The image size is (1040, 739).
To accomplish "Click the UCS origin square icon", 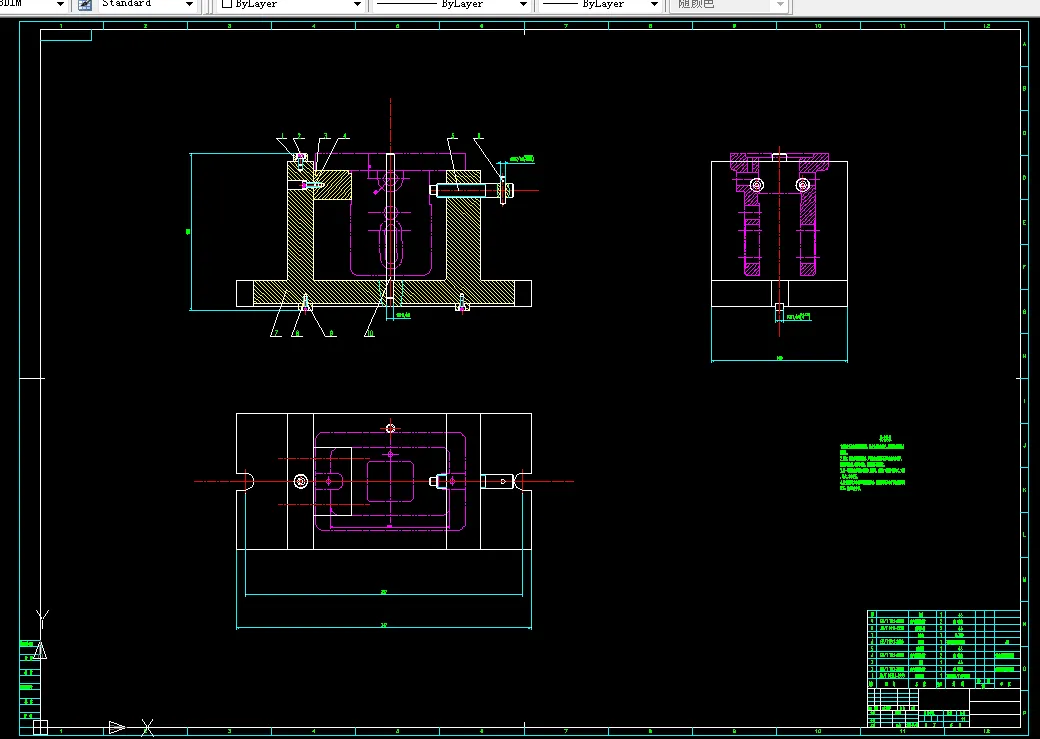I will [40, 727].
